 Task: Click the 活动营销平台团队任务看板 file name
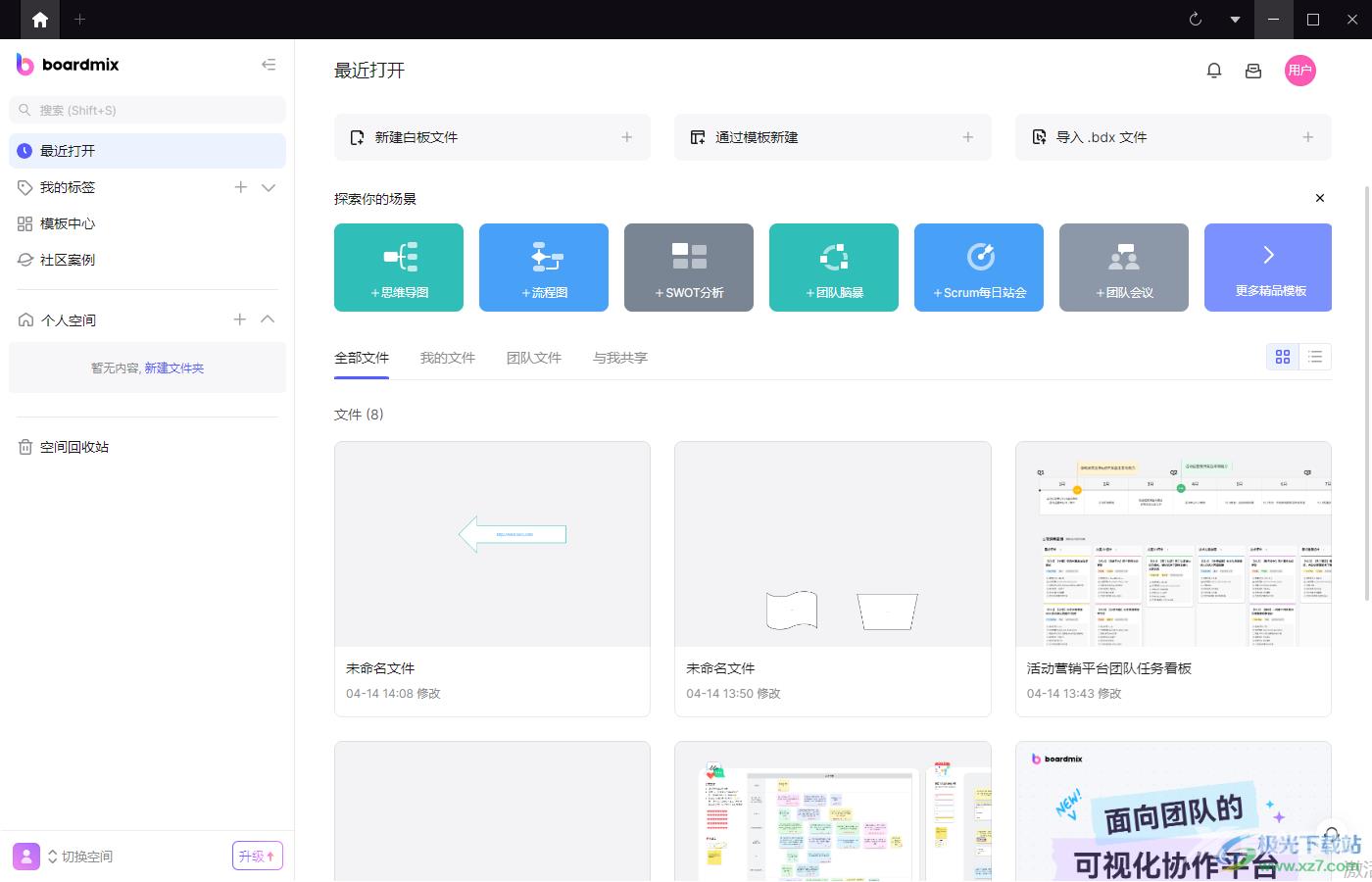(x=1109, y=668)
